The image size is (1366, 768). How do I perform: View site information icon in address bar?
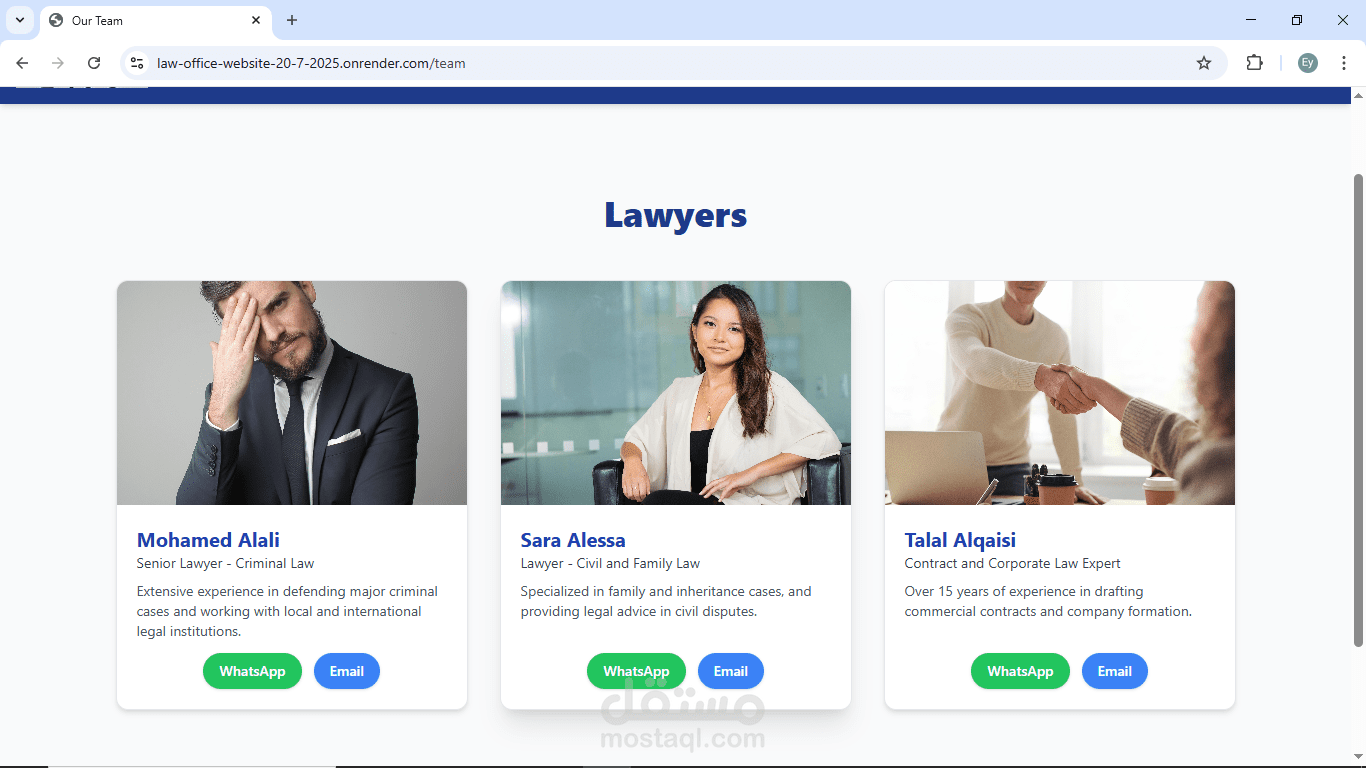click(x=137, y=63)
